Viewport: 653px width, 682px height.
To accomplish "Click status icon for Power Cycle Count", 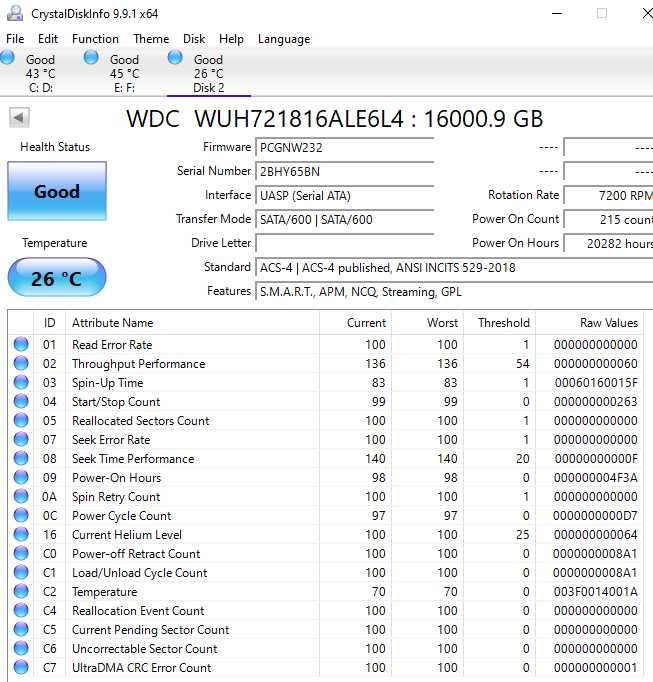I will click(21, 515).
